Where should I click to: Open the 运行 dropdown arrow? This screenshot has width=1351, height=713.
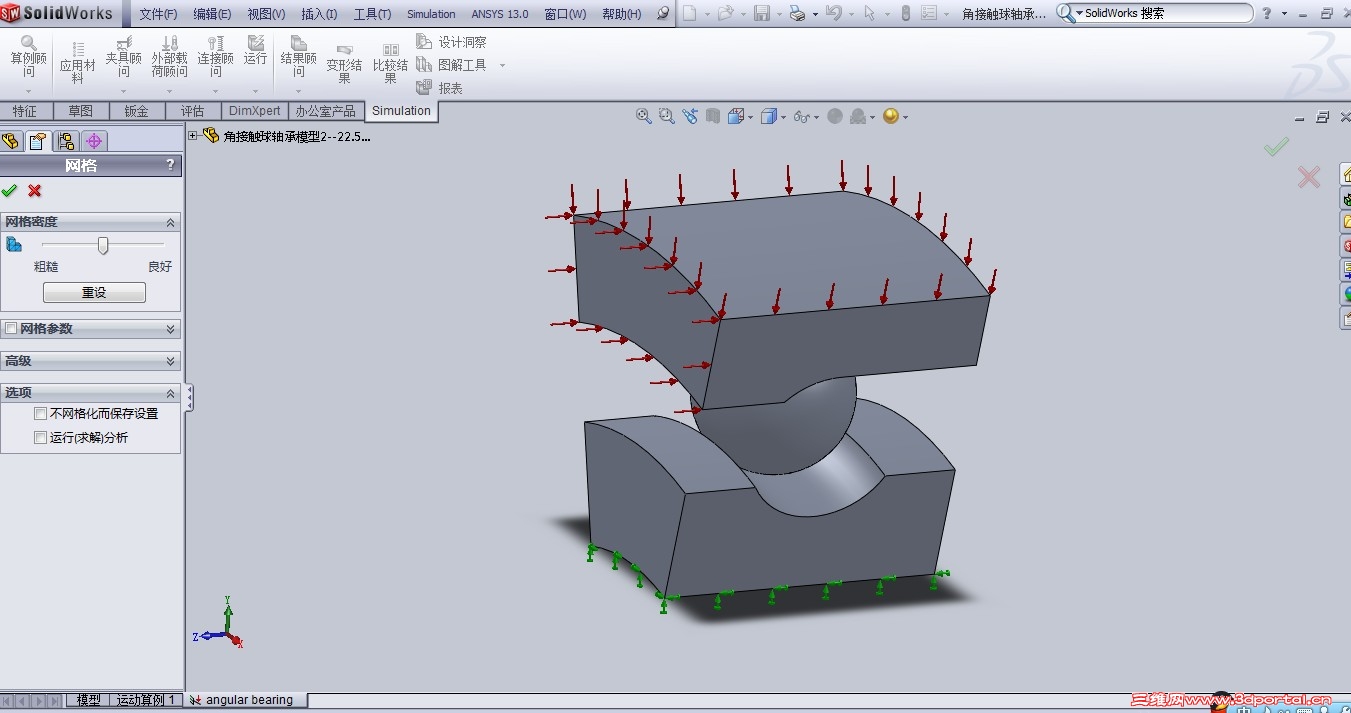[256, 91]
